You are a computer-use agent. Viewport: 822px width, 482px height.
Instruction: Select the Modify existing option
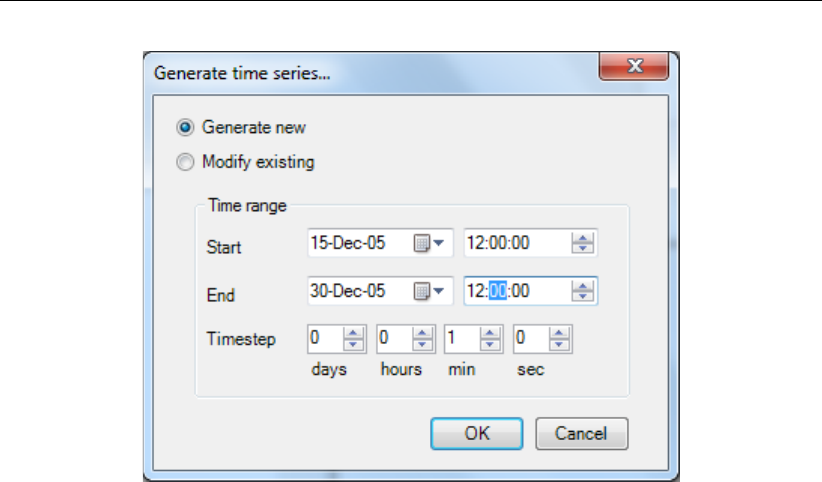184,161
